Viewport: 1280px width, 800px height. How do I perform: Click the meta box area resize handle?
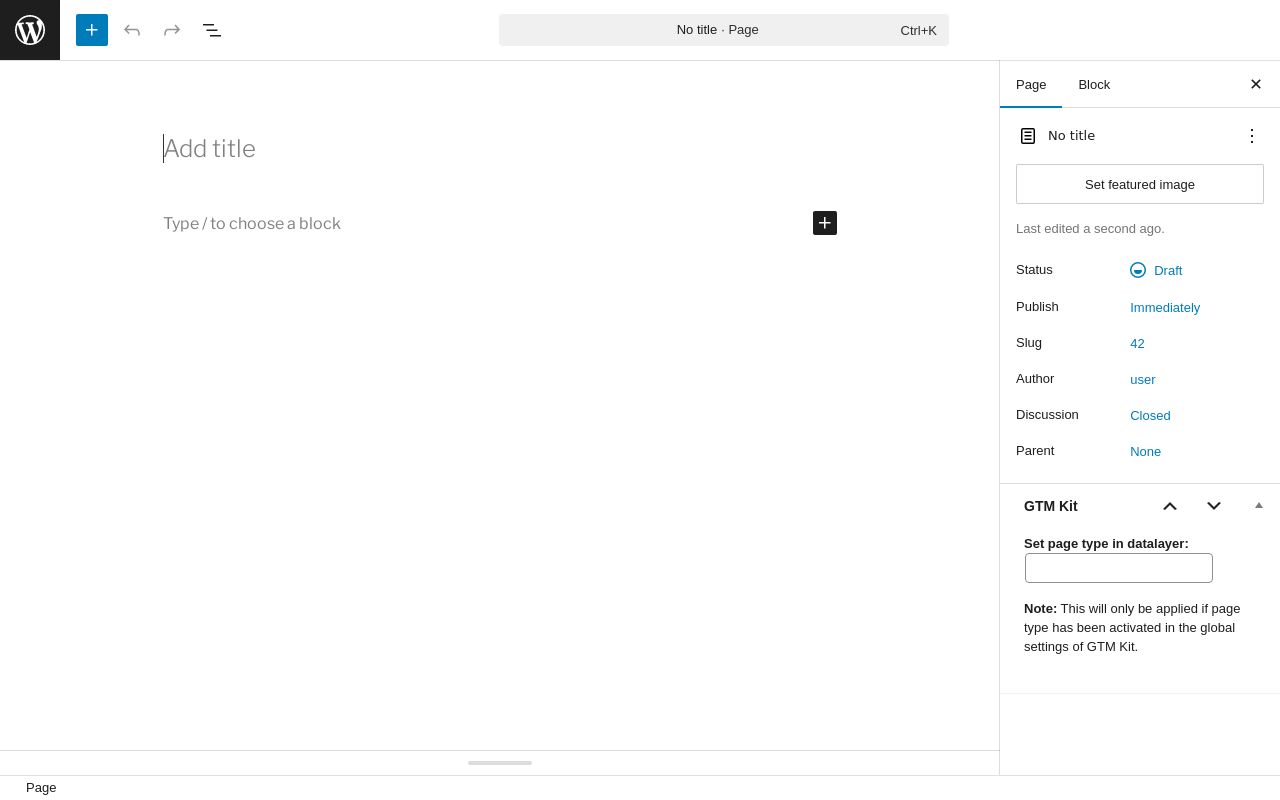(500, 763)
